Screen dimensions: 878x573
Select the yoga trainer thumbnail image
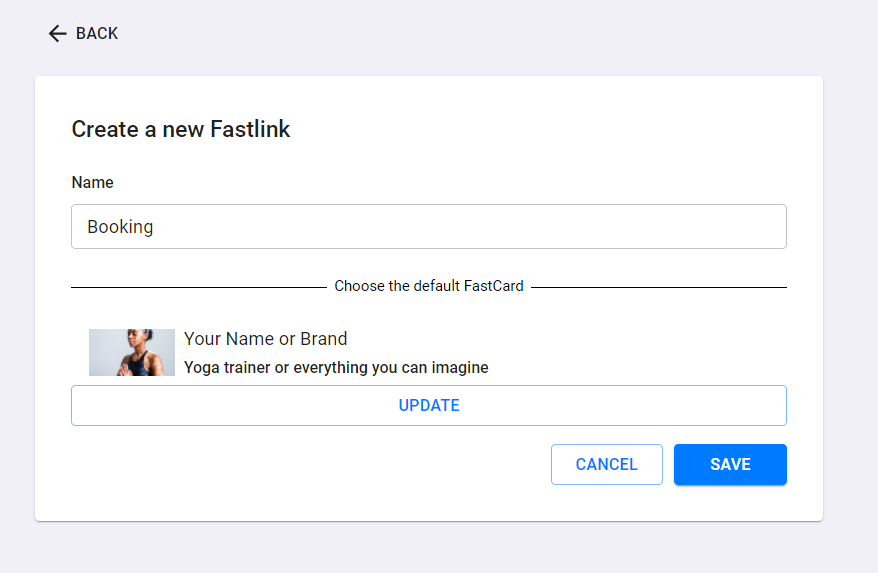coord(132,352)
